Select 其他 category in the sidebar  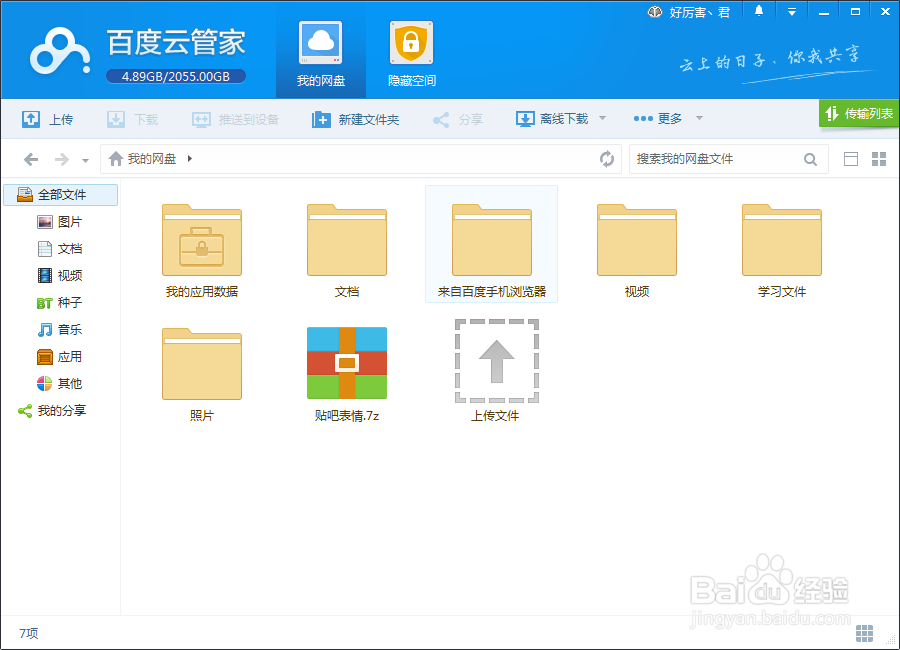(x=60, y=384)
